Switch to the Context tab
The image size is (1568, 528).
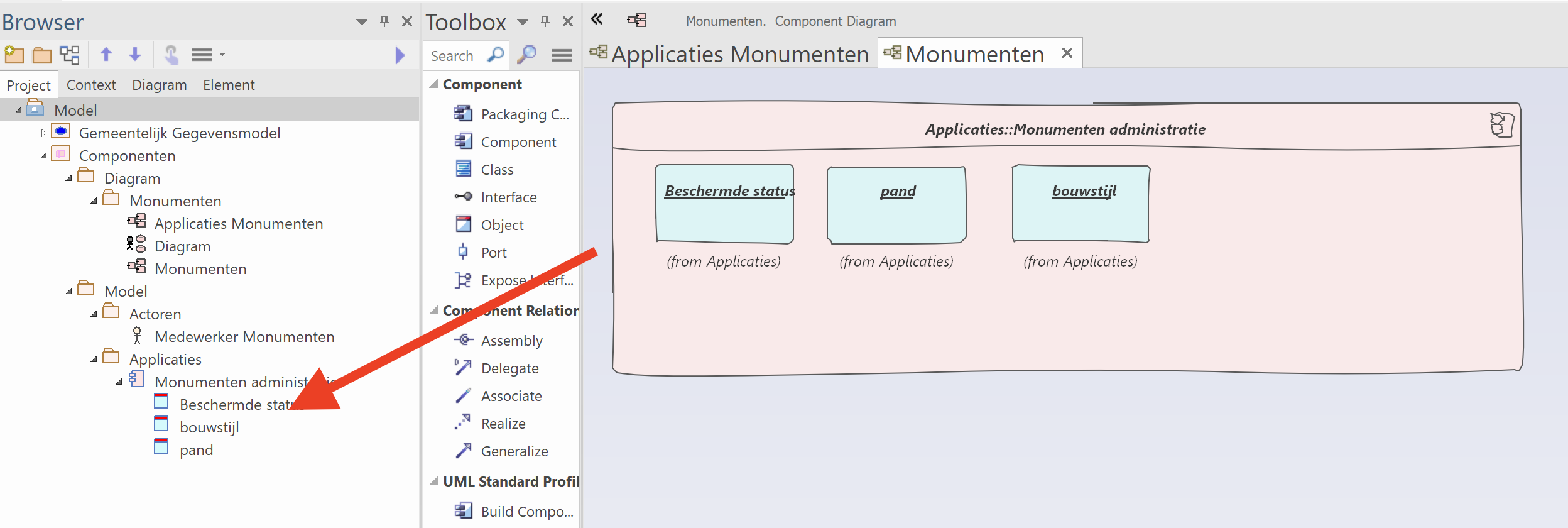pyautogui.click(x=91, y=85)
